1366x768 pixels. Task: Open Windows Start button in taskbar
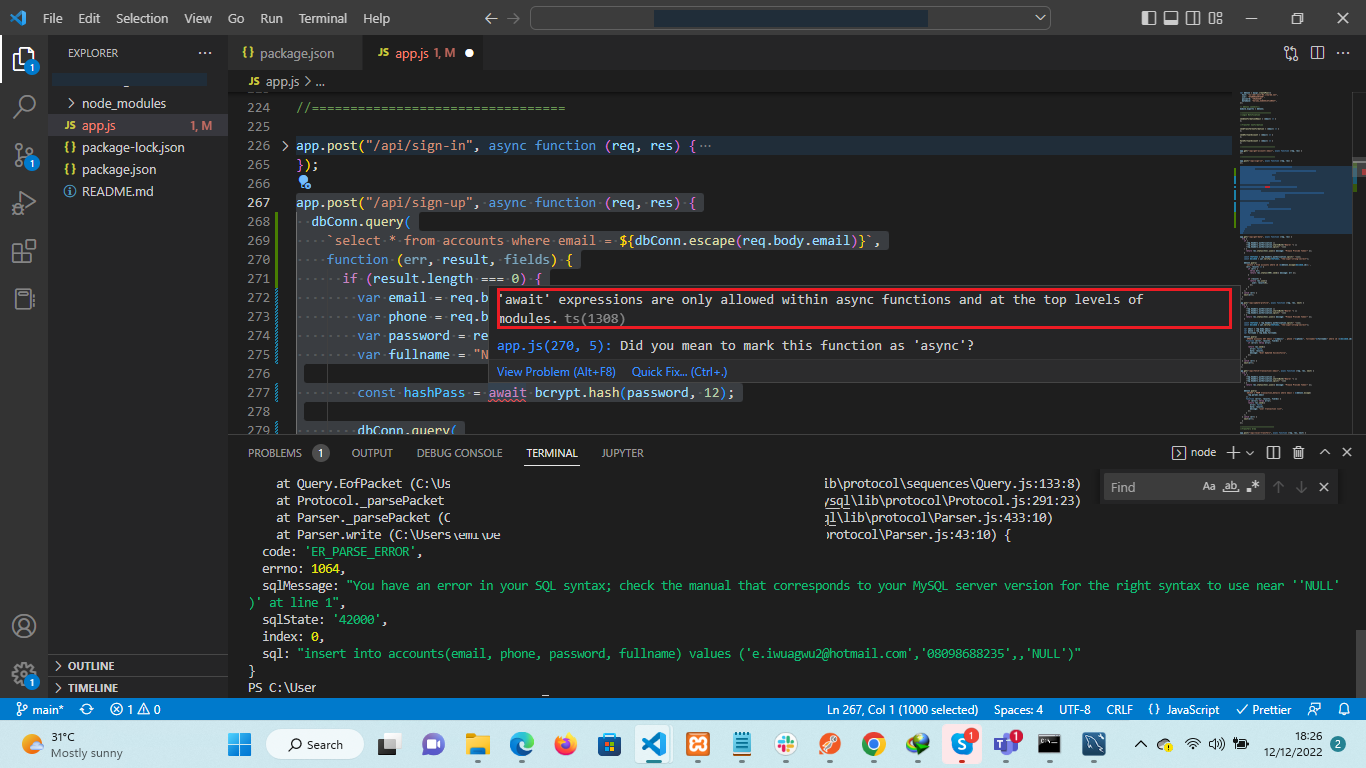point(240,744)
